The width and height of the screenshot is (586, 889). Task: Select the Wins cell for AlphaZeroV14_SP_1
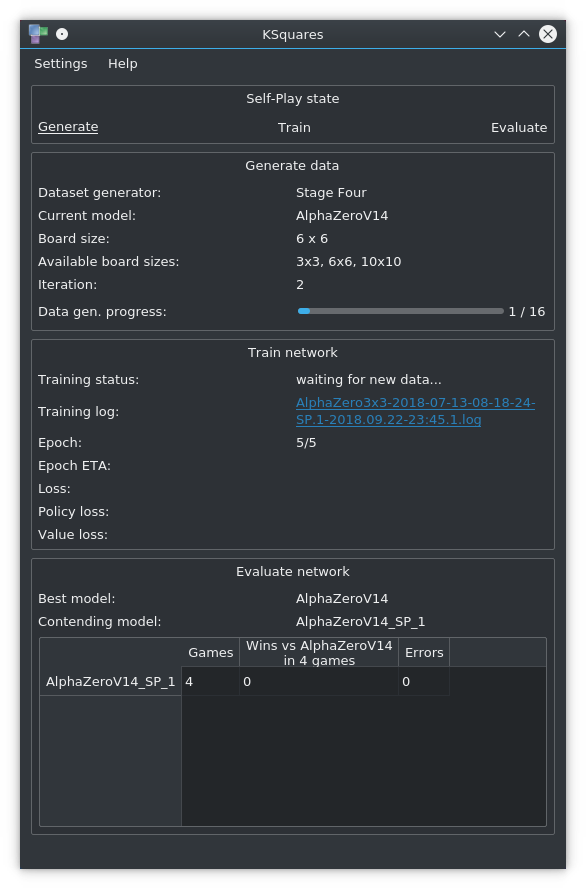pos(319,681)
